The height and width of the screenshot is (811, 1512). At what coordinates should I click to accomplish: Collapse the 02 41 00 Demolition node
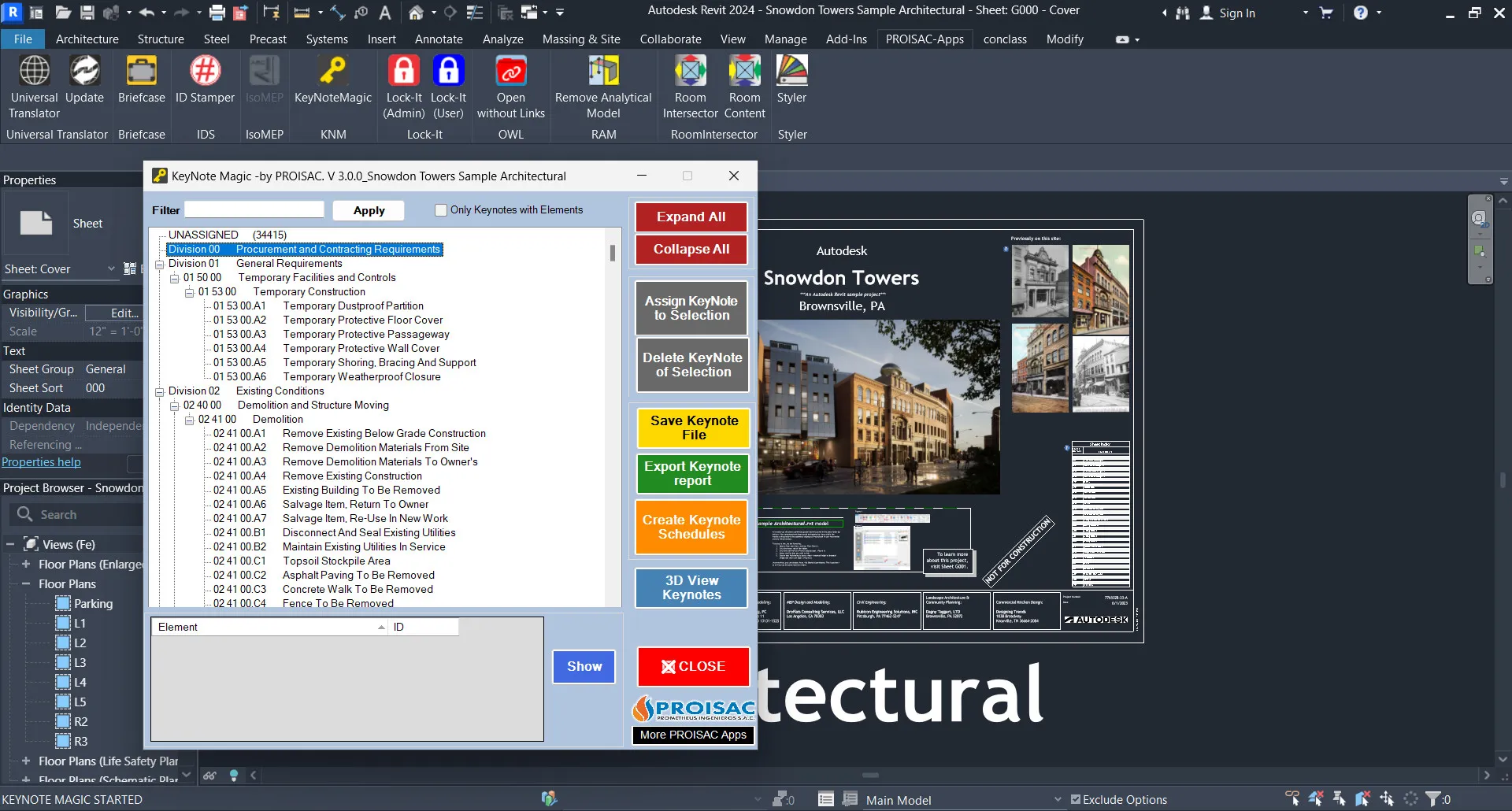(190, 420)
